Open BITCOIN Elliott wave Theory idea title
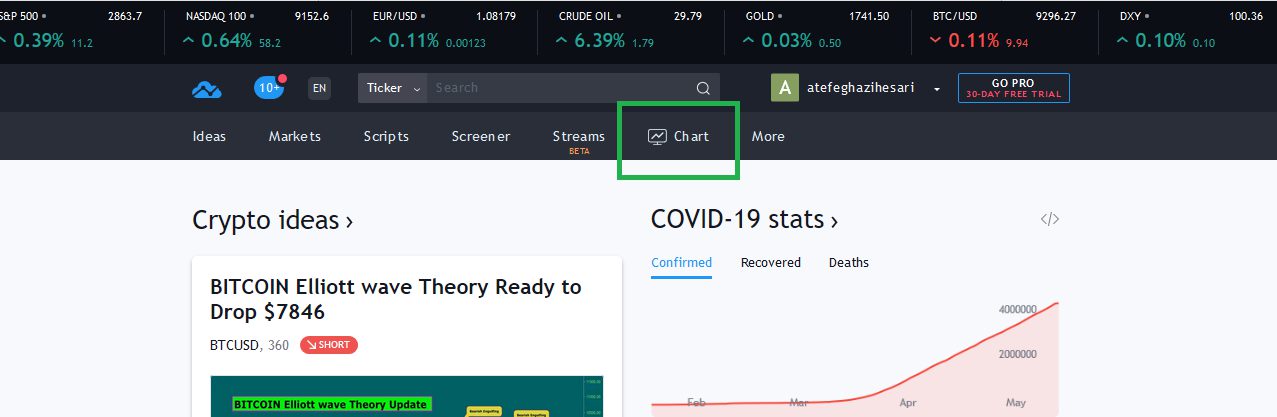This screenshot has width=1277, height=417. 395,299
